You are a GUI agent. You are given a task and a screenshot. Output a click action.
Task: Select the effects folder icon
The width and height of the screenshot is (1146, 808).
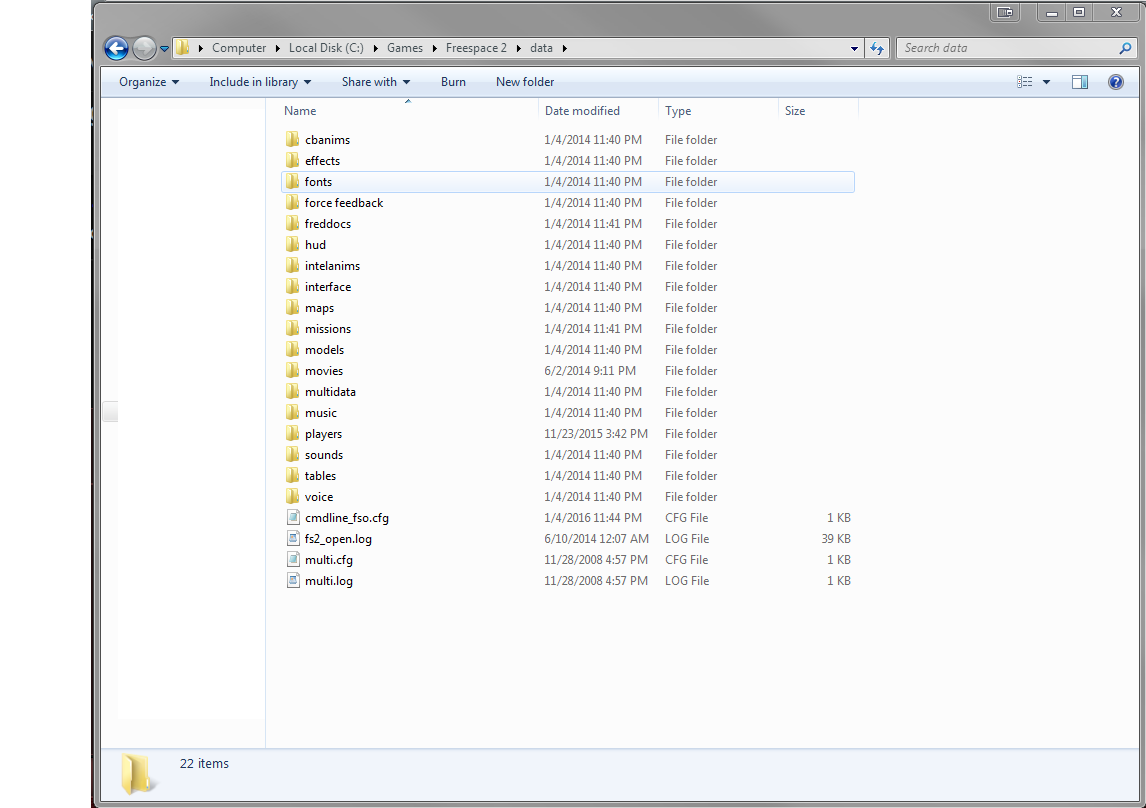(292, 161)
